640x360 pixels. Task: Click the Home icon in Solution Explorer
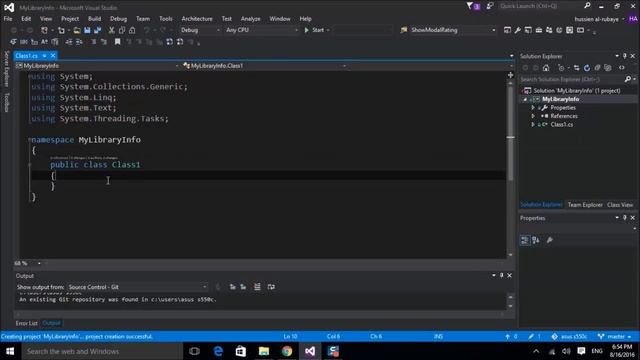[x=546, y=68]
